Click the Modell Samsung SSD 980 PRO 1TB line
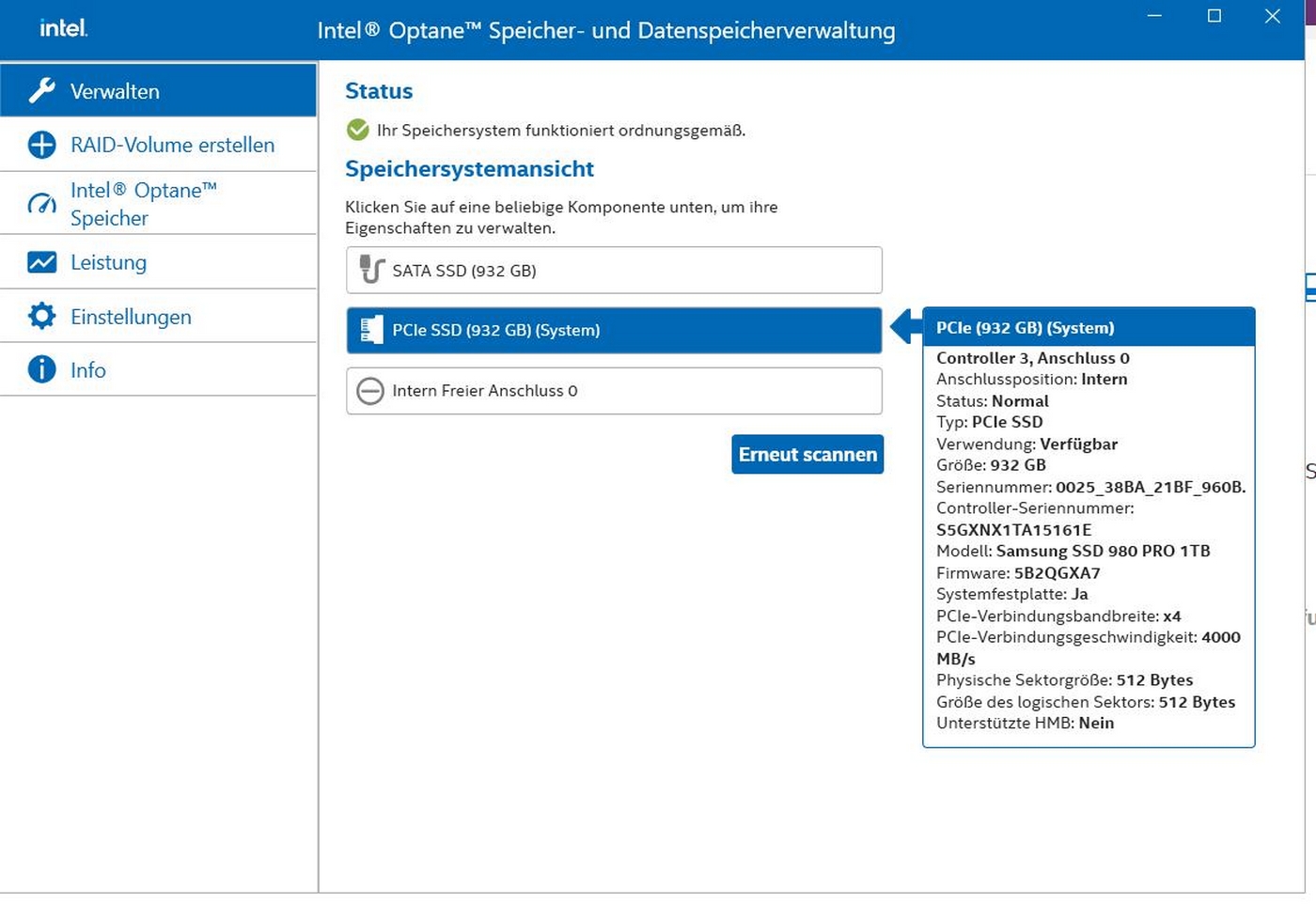Image resolution: width=1316 pixels, height=905 pixels. (x=1073, y=551)
